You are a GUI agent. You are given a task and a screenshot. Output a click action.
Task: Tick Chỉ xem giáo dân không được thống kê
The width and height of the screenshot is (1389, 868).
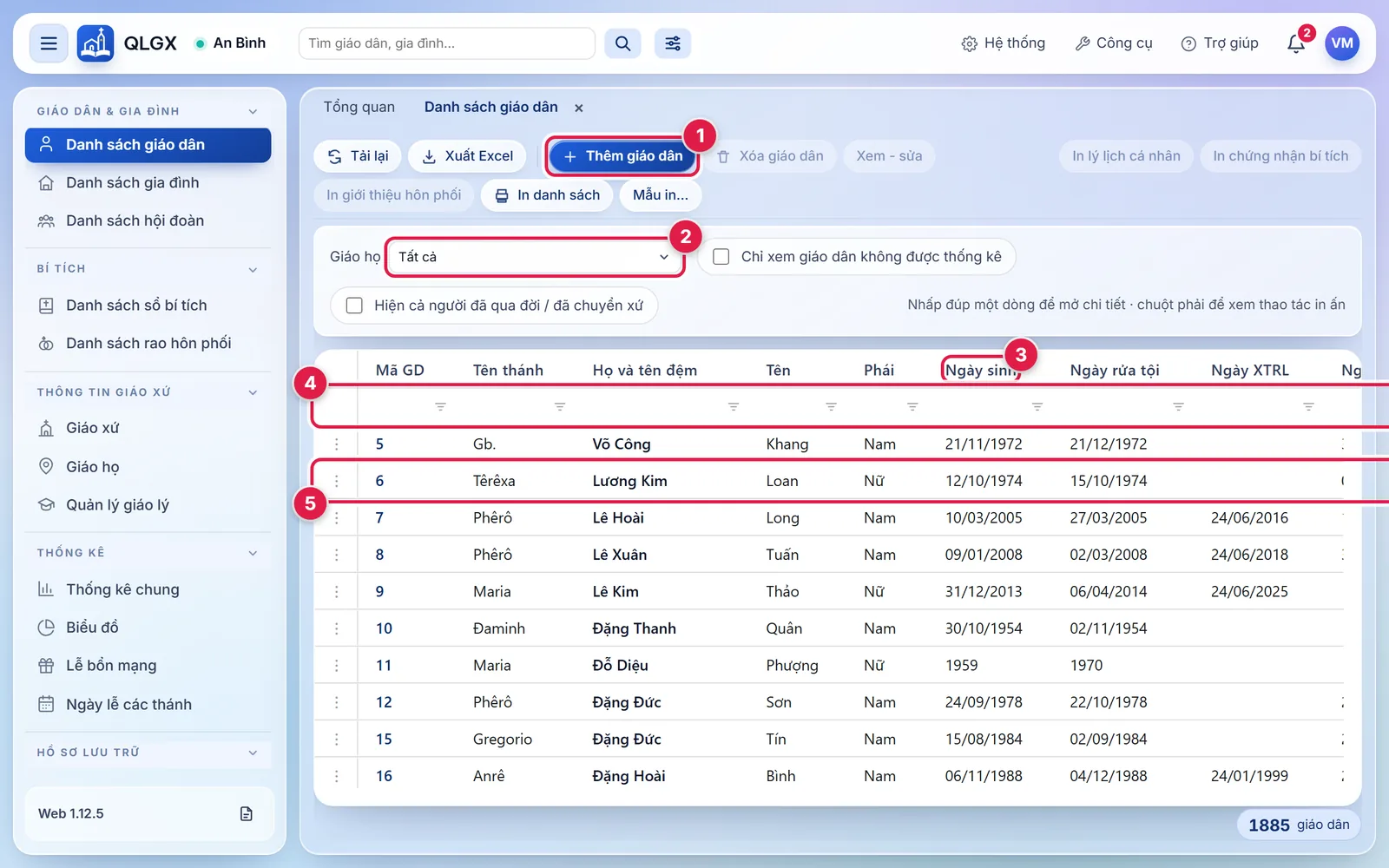pyautogui.click(x=721, y=257)
